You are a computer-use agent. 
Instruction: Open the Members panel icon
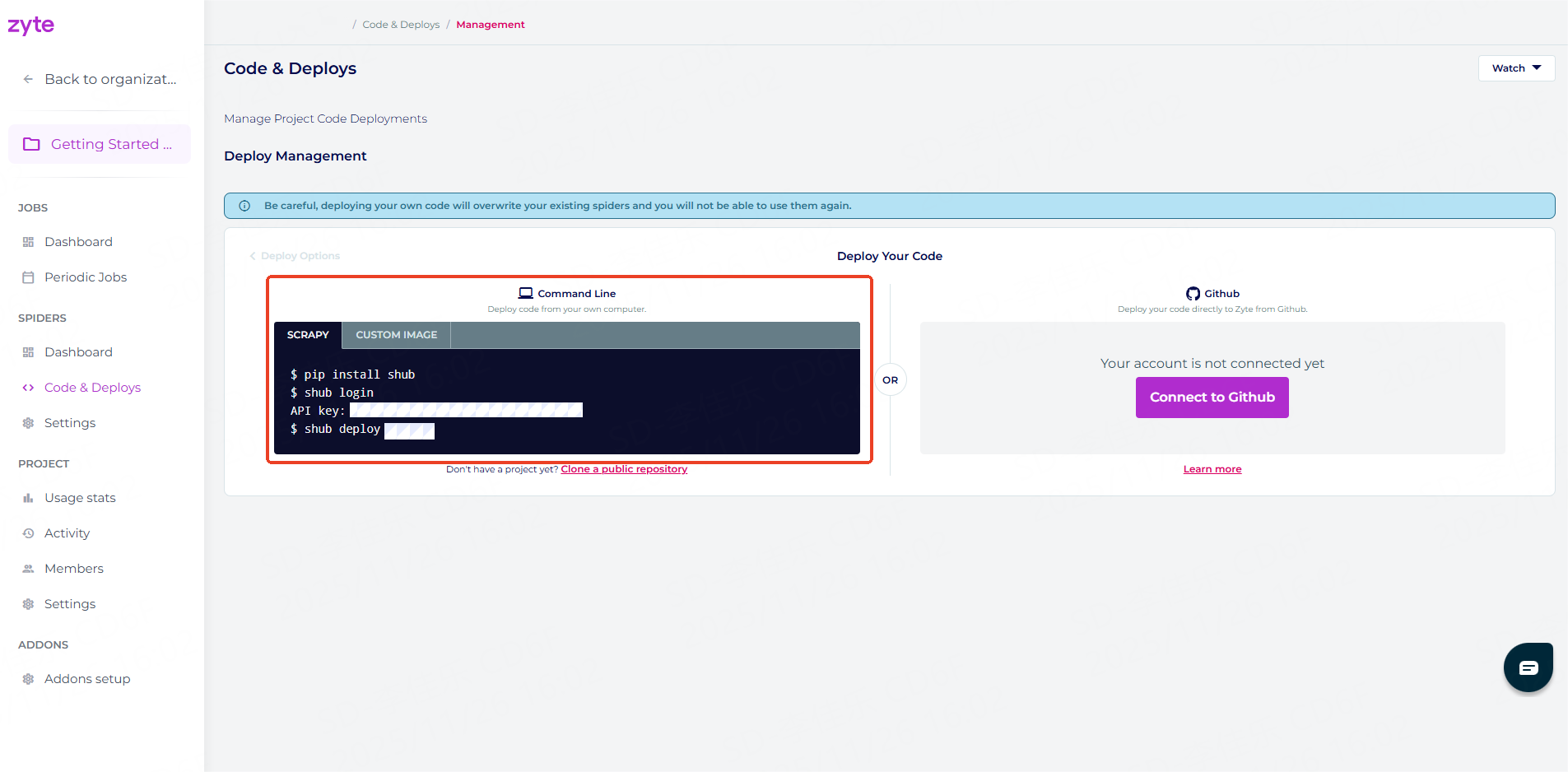29,568
